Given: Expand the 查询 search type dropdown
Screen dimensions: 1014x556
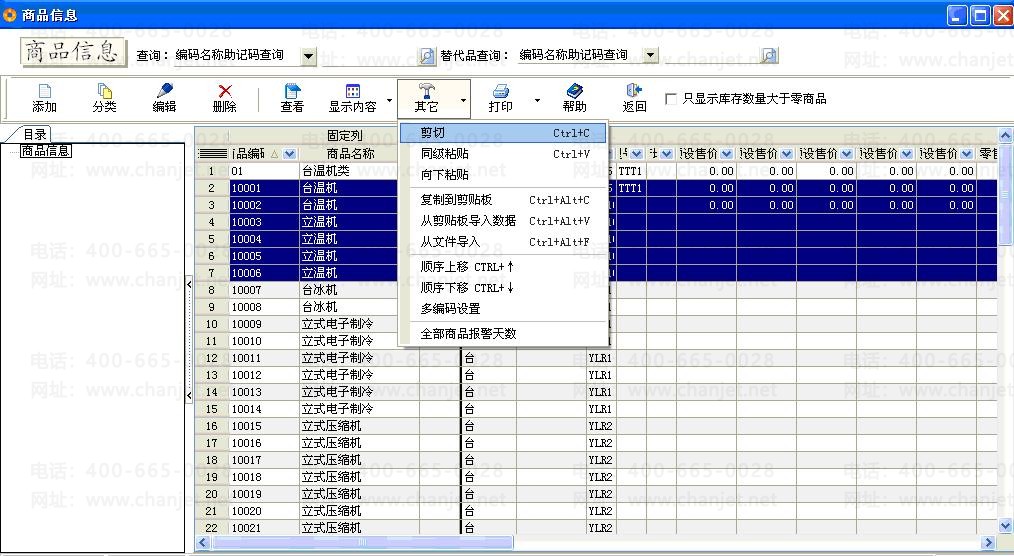Looking at the screenshot, I should (x=309, y=56).
